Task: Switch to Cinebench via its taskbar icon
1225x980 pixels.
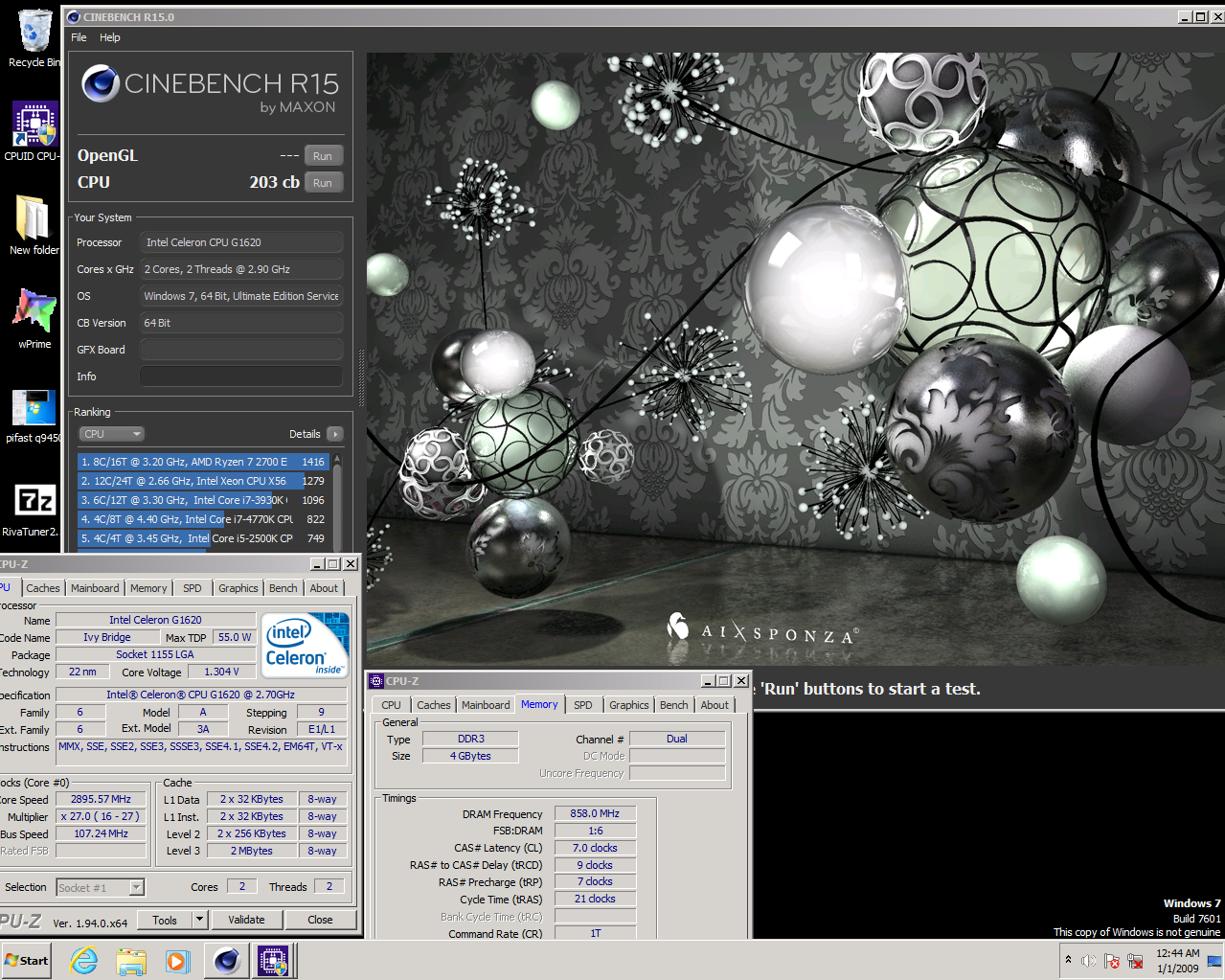Action: click(x=227, y=960)
